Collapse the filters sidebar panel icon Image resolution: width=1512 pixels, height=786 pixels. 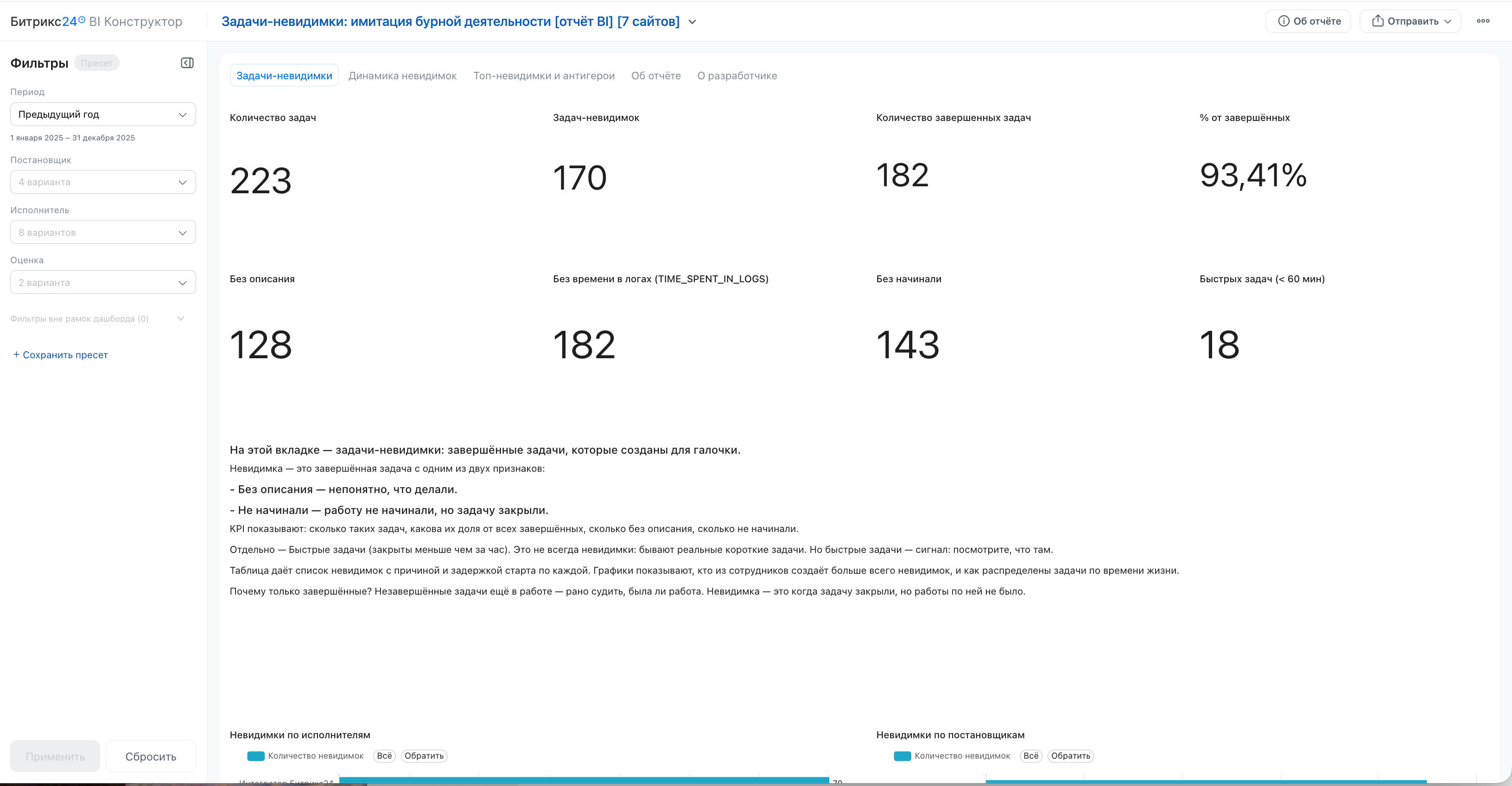pyautogui.click(x=187, y=63)
